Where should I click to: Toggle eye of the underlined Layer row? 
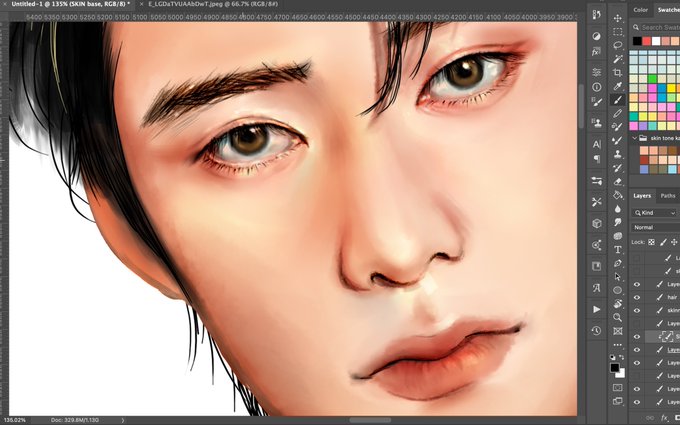pyautogui.click(x=637, y=350)
